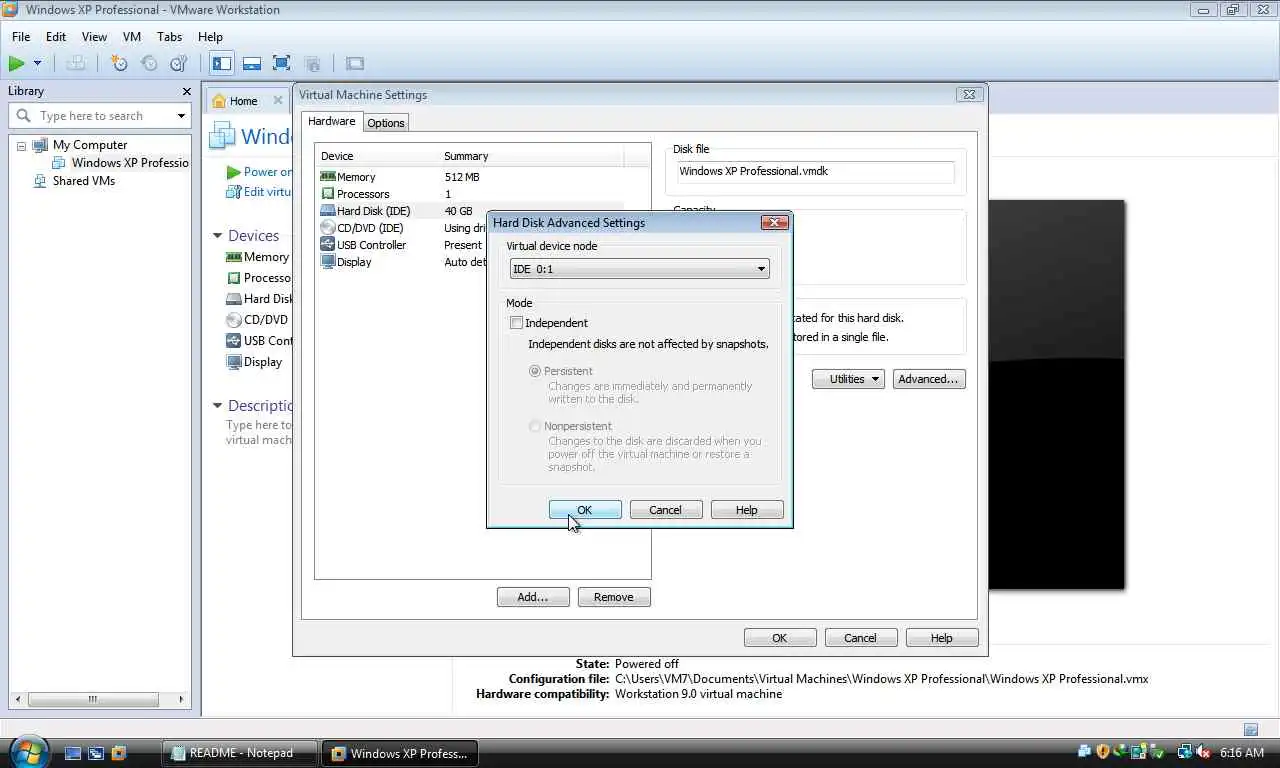Click Help in Virtual Machine Settings
Image resolution: width=1280 pixels, height=768 pixels.
click(x=942, y=638)
